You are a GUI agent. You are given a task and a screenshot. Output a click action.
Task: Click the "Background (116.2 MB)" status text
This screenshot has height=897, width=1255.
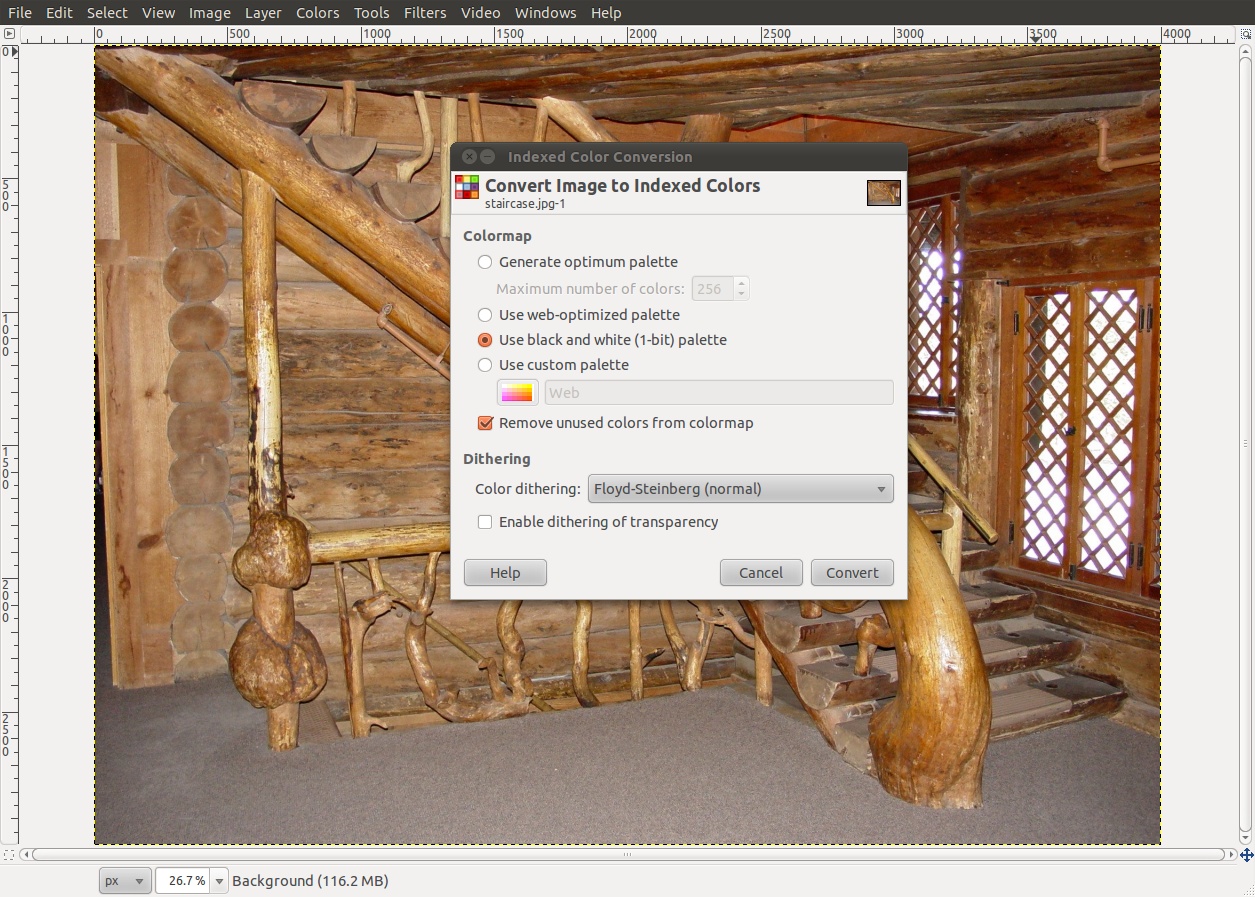click(310, 881)
